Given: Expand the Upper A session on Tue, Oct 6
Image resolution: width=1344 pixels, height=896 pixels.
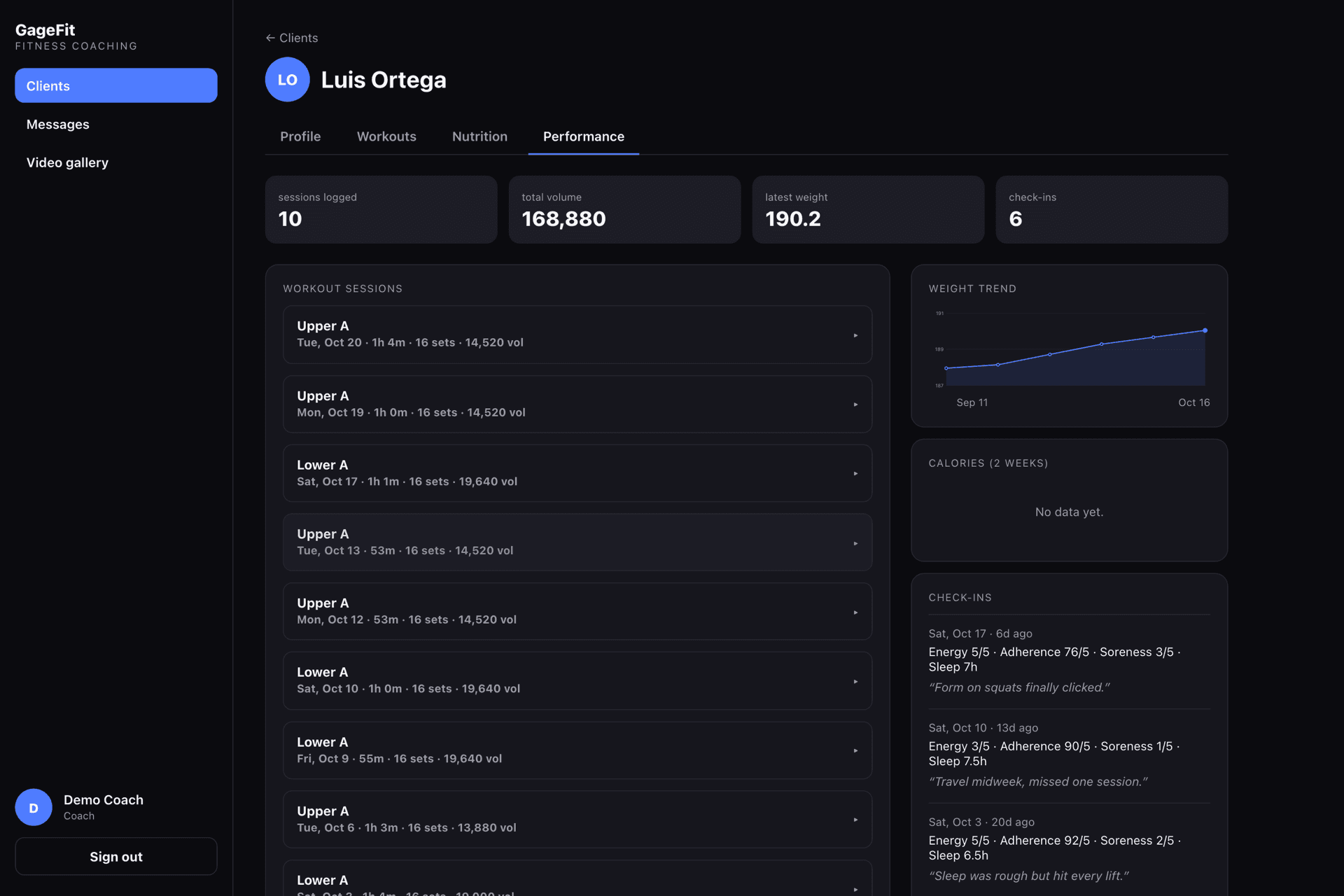Looking at the screenshot, I should [577, 819].
